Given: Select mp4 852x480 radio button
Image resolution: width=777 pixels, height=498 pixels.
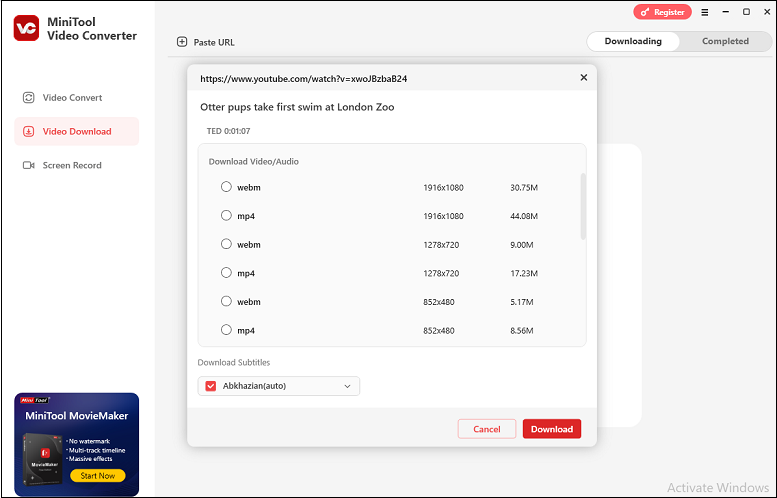Looking at the screenshot, I should click(x=226, y=330).
